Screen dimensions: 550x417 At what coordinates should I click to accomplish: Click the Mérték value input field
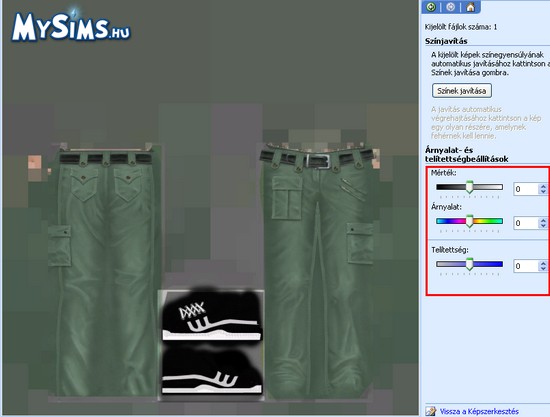click(x=526, y=189)
